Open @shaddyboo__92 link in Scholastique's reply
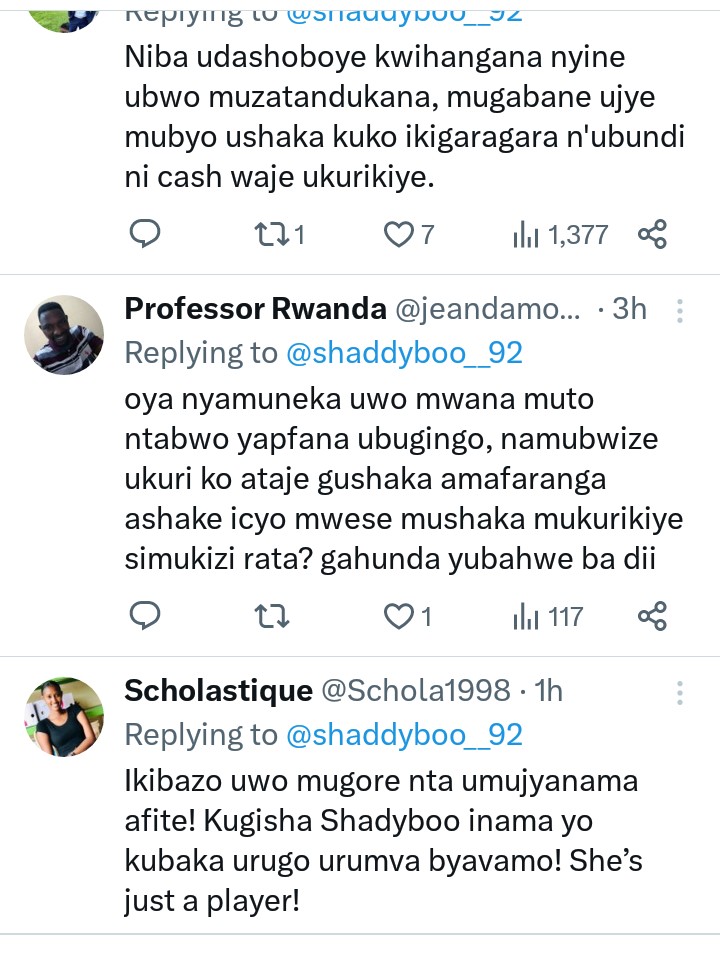The height and width of the screenshot is (953, 720). 404,734
